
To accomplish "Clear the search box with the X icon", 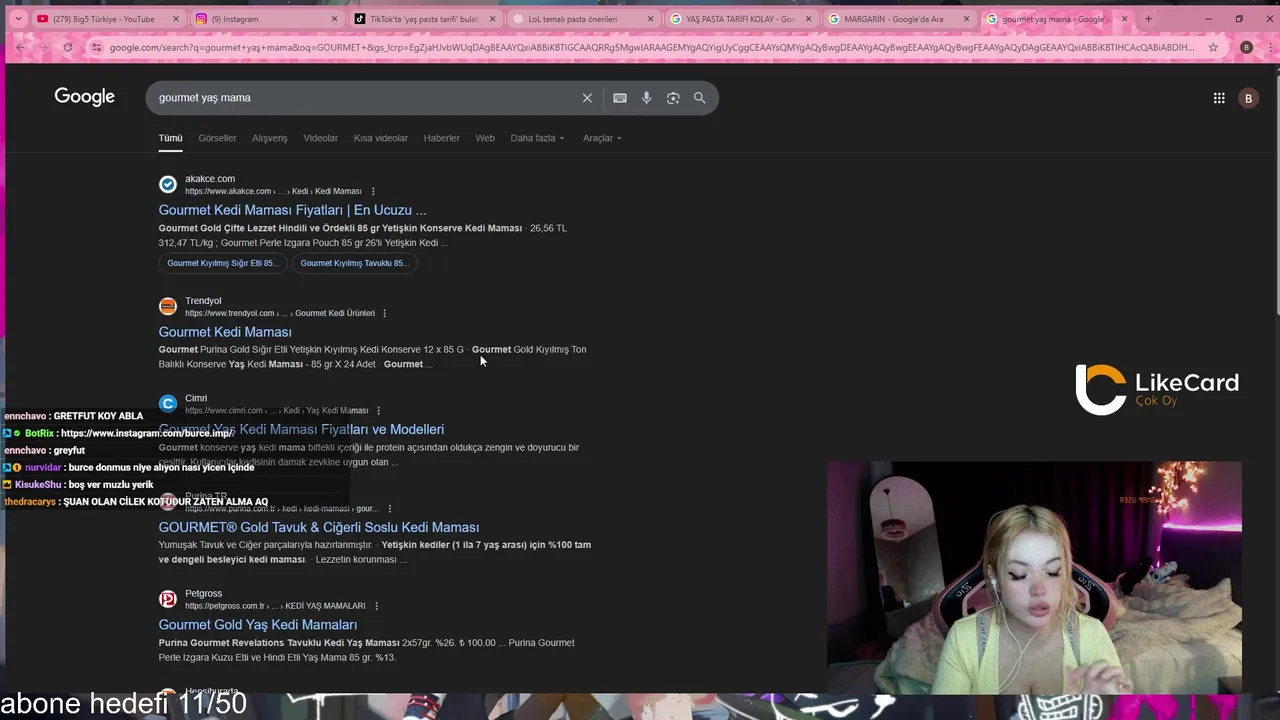I will (x=587, y=98).
